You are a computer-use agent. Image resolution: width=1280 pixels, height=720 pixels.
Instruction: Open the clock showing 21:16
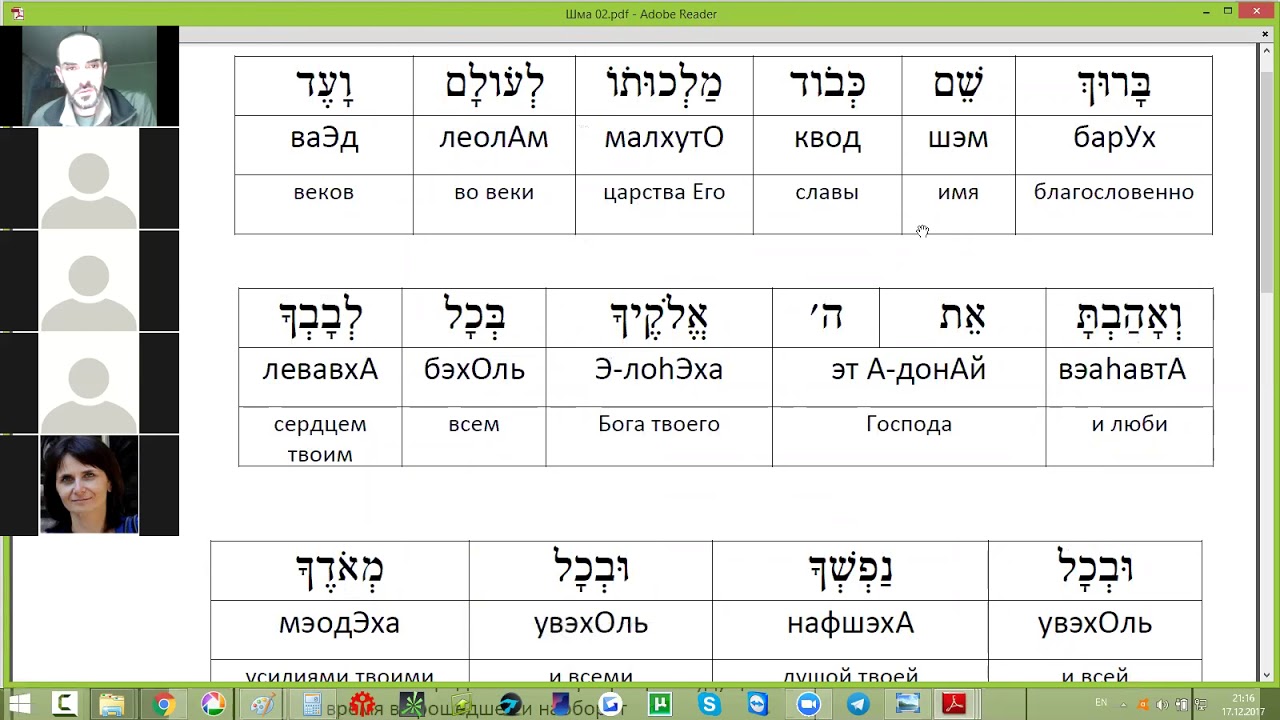(1243, 705)
